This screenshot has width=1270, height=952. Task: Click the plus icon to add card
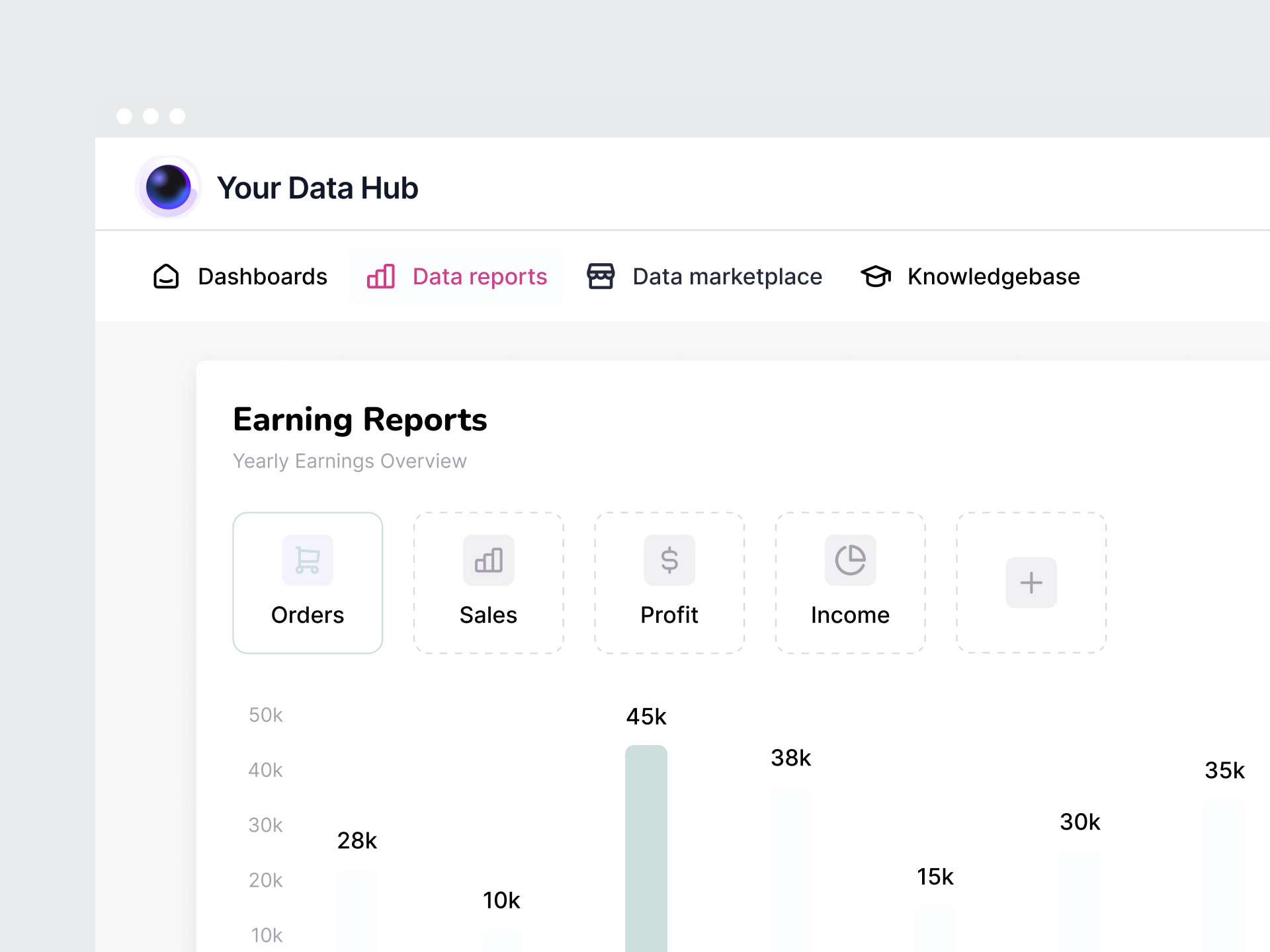[1031, 582]
